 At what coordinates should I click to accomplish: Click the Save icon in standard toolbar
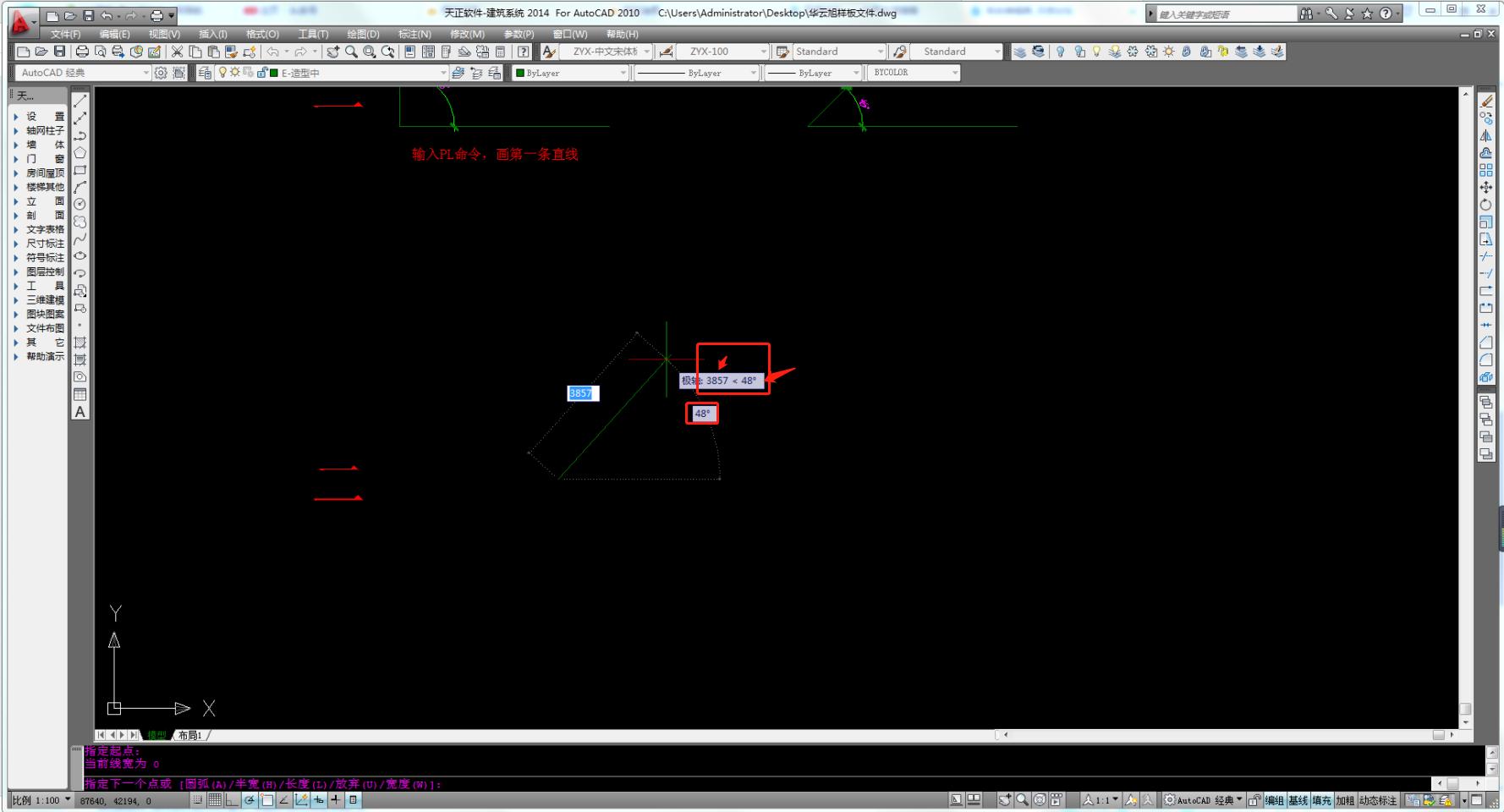pos(59,52)
